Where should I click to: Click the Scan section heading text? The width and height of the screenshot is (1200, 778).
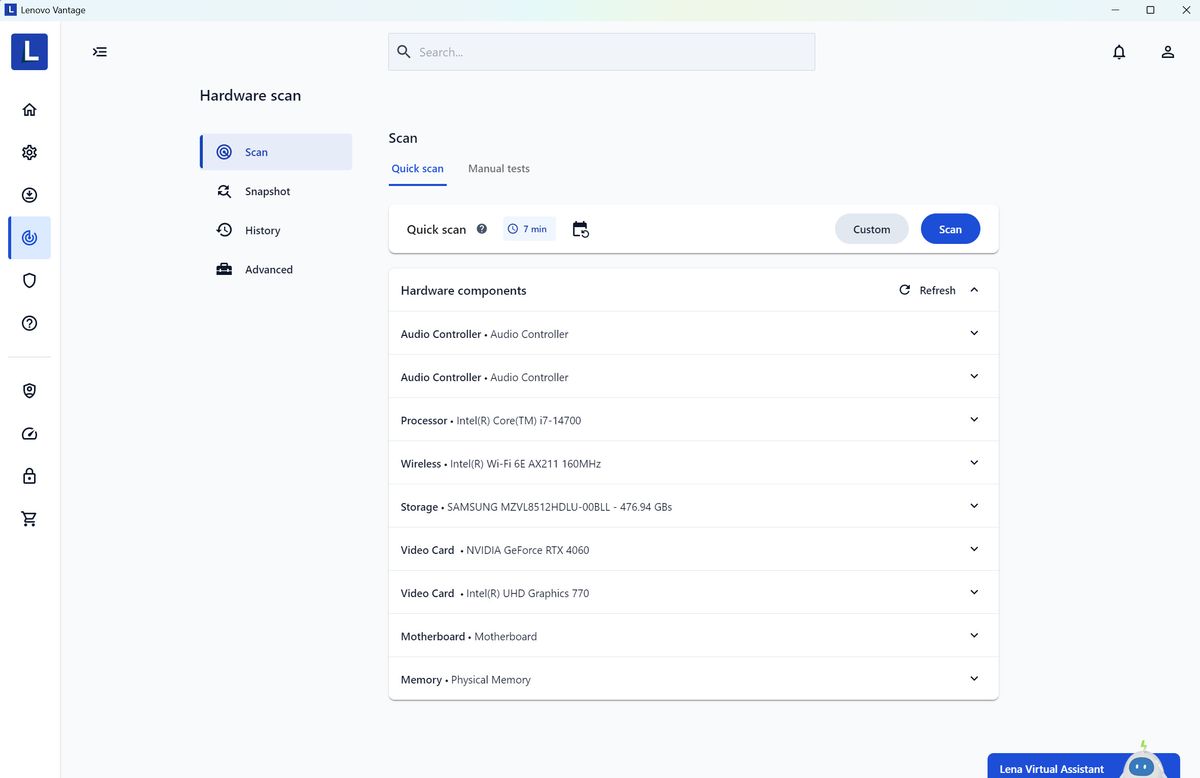[x=403, y=138]
